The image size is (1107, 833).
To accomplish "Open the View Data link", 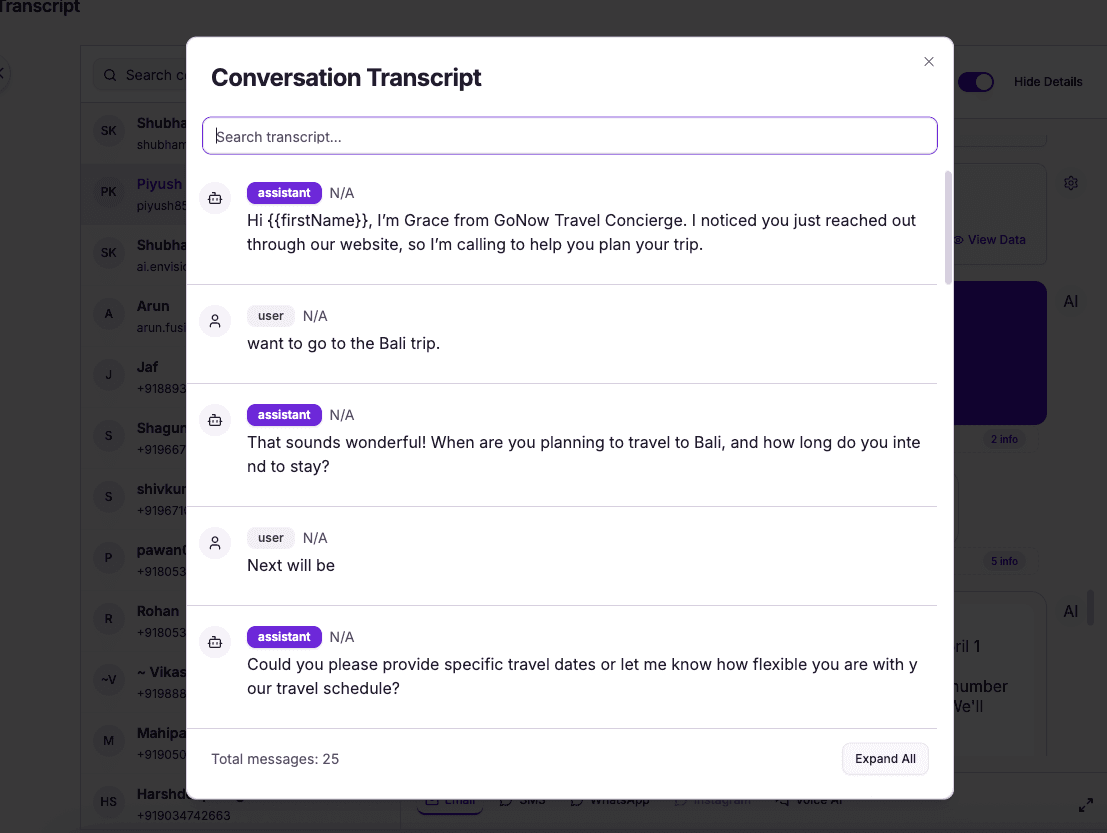I will tap(992, 241).
